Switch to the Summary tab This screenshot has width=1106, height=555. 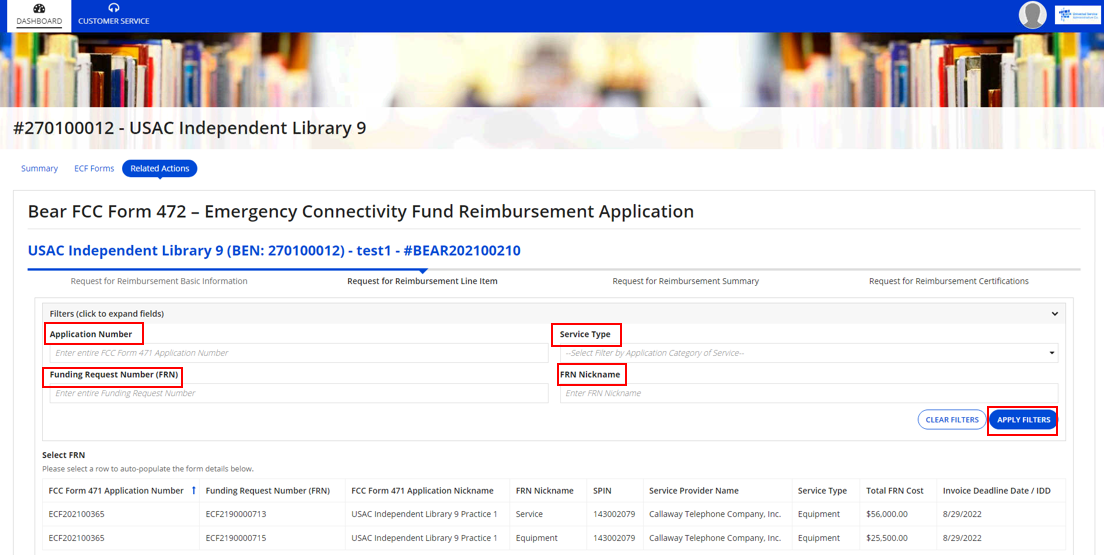tap(40, 169)
